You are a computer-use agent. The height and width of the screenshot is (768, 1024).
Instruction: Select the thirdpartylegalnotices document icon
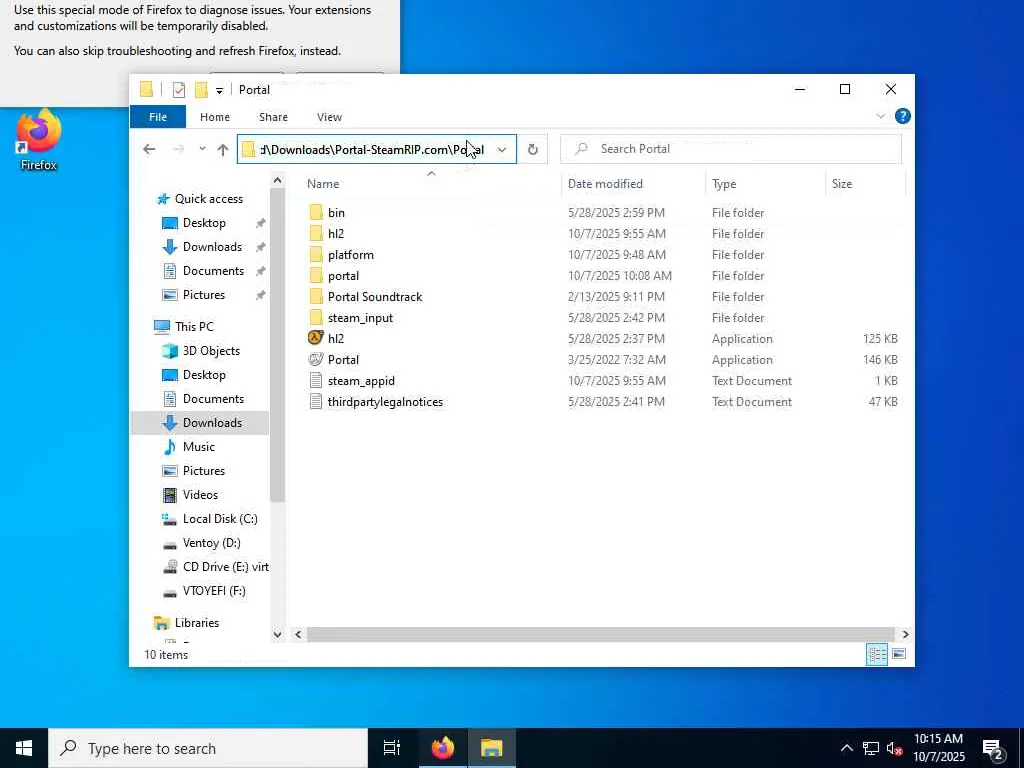point(316,402)
